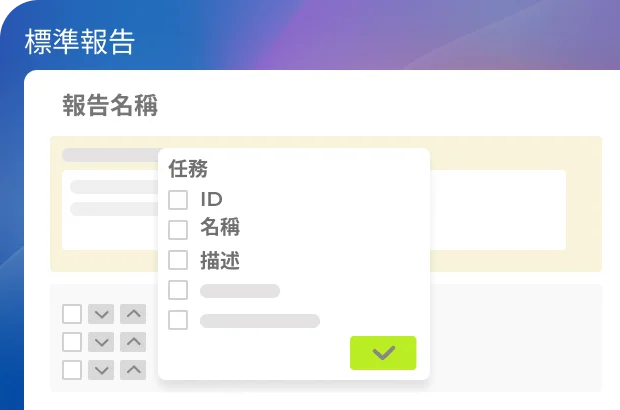Move first row up with chevron

(133, 314)
